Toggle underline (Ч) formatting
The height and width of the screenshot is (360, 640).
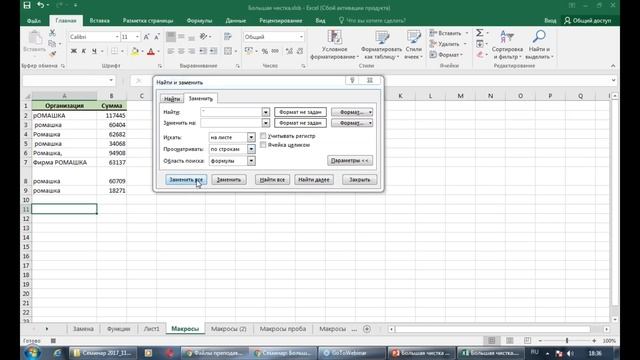pyautogui.click(x=94, y=51)
